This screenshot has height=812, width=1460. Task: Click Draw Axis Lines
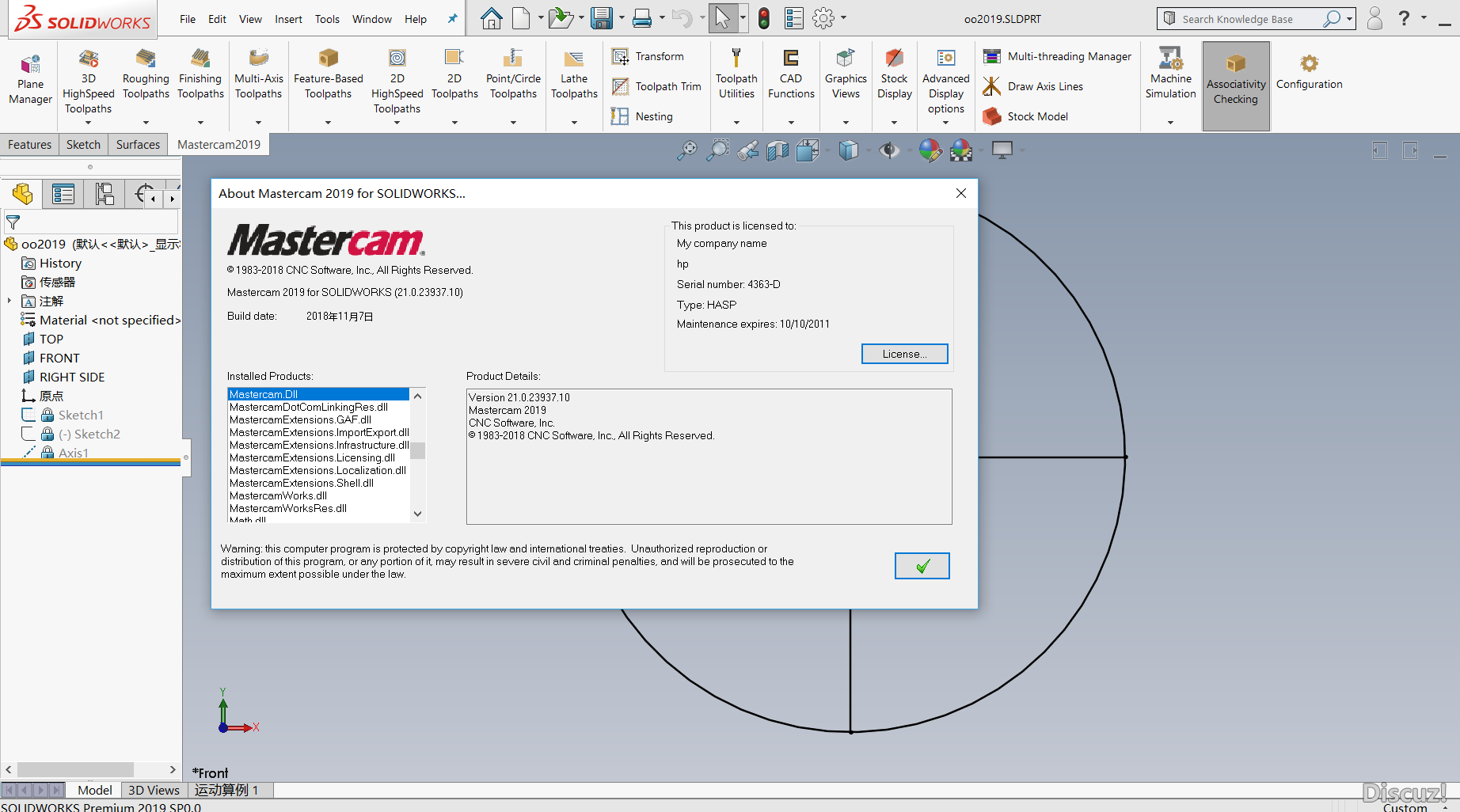pos(1033,86)
